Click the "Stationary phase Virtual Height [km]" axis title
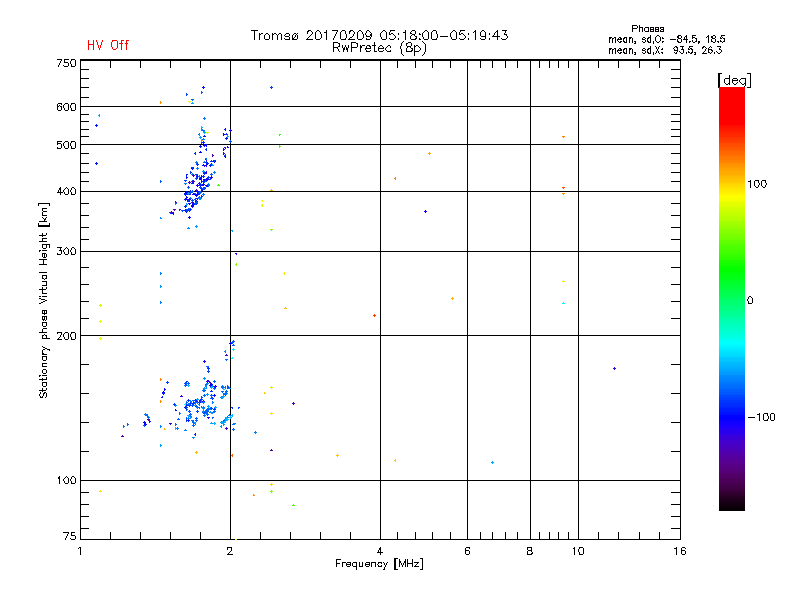This screenshot has height=600, width=800. tap(44, 300)
